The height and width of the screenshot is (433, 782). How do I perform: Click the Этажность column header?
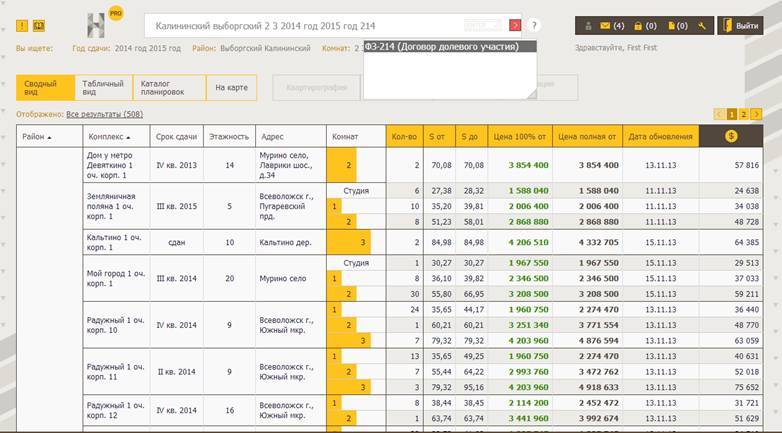click(x=229, y=136)
